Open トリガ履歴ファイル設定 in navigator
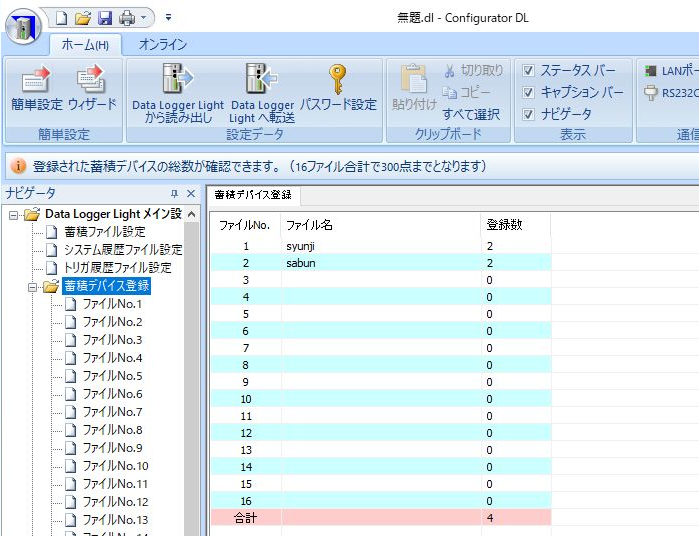Image resolution: width=700 pixels, height=536 pixels. (117, 268)
